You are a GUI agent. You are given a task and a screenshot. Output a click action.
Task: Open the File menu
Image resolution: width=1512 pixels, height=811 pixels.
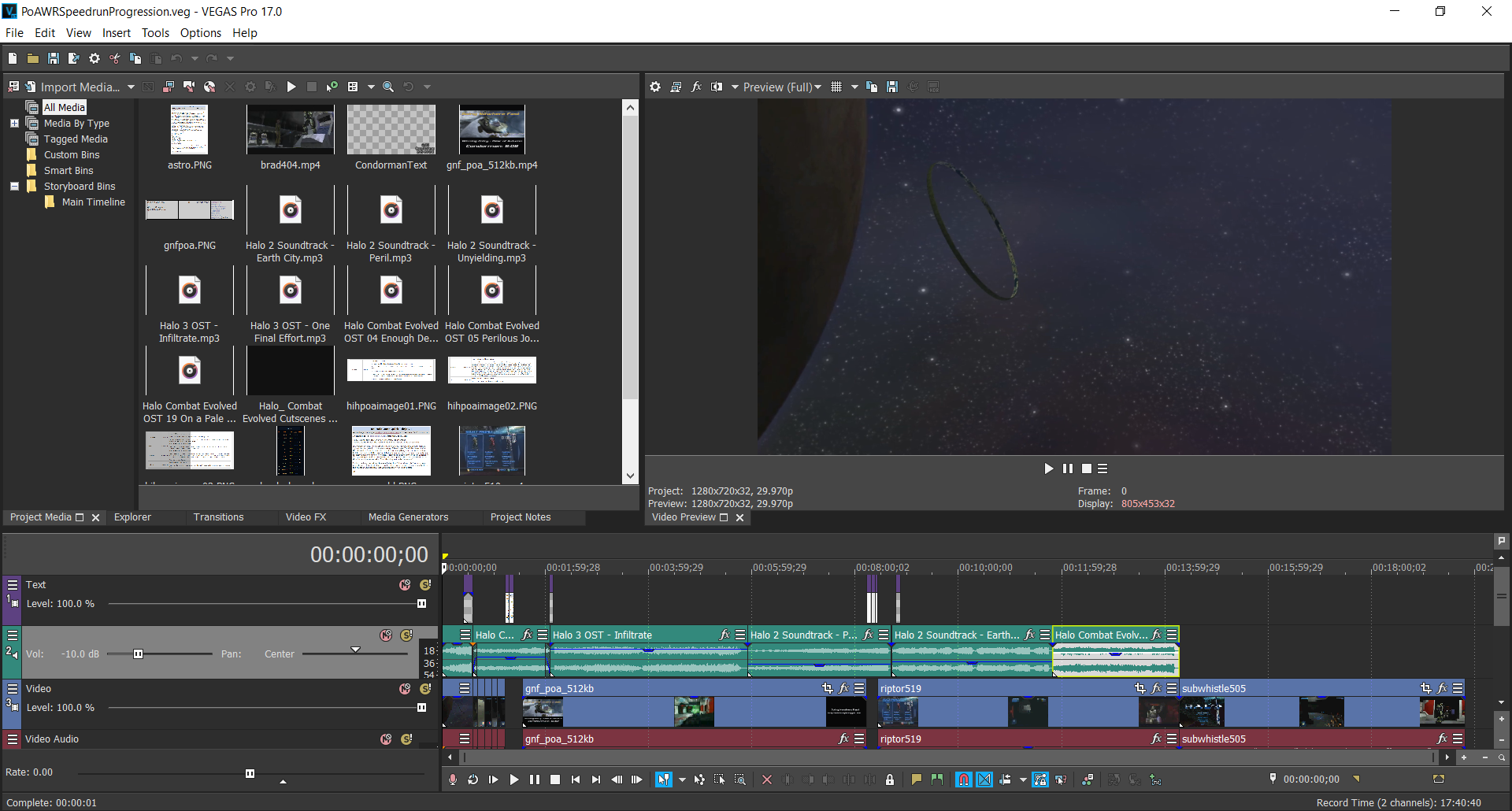[x=15, y=33]
